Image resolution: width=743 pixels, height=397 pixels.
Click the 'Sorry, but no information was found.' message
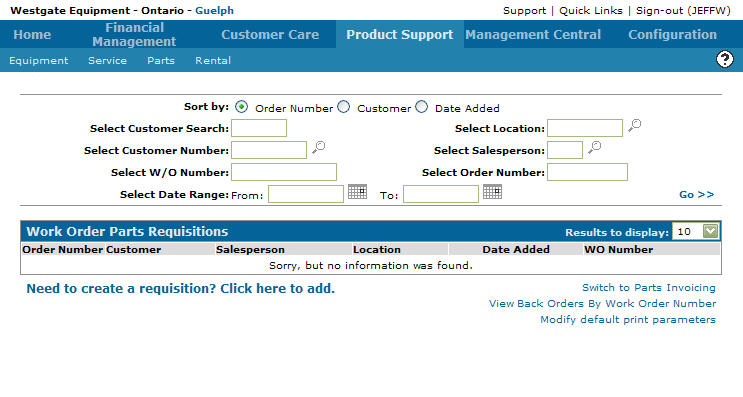[371, 265]
